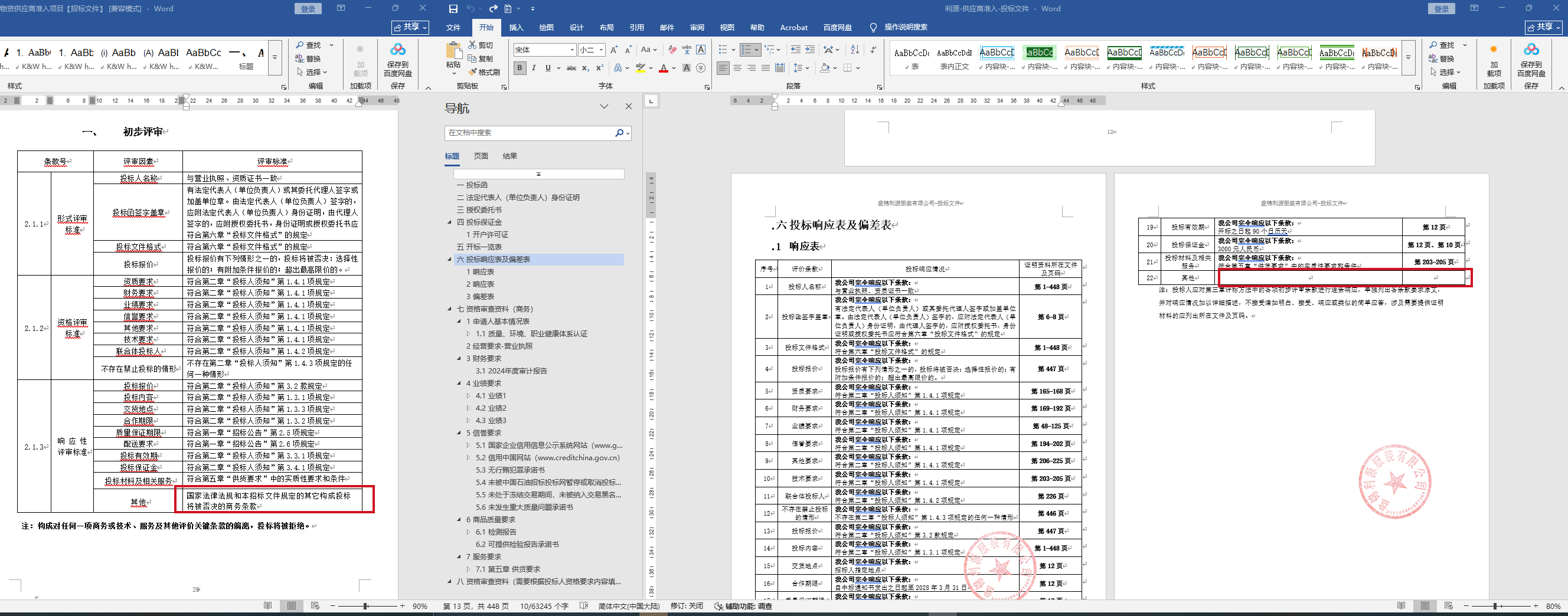Screen dimensions: 1568x616
Task: Click the Clear All Formatting eraser icon
Action: coord(672,50)
